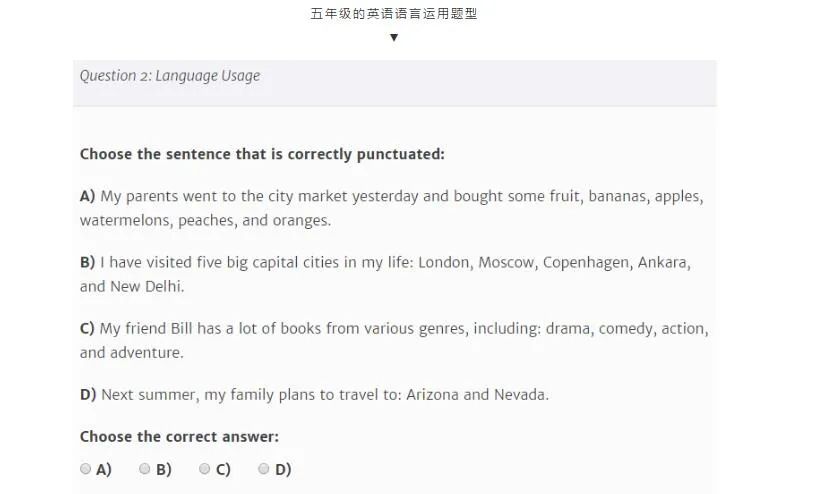Click option D sentence about Arizona and Nevada
Screen dimensions: 813x494
(x=314, y=395)
